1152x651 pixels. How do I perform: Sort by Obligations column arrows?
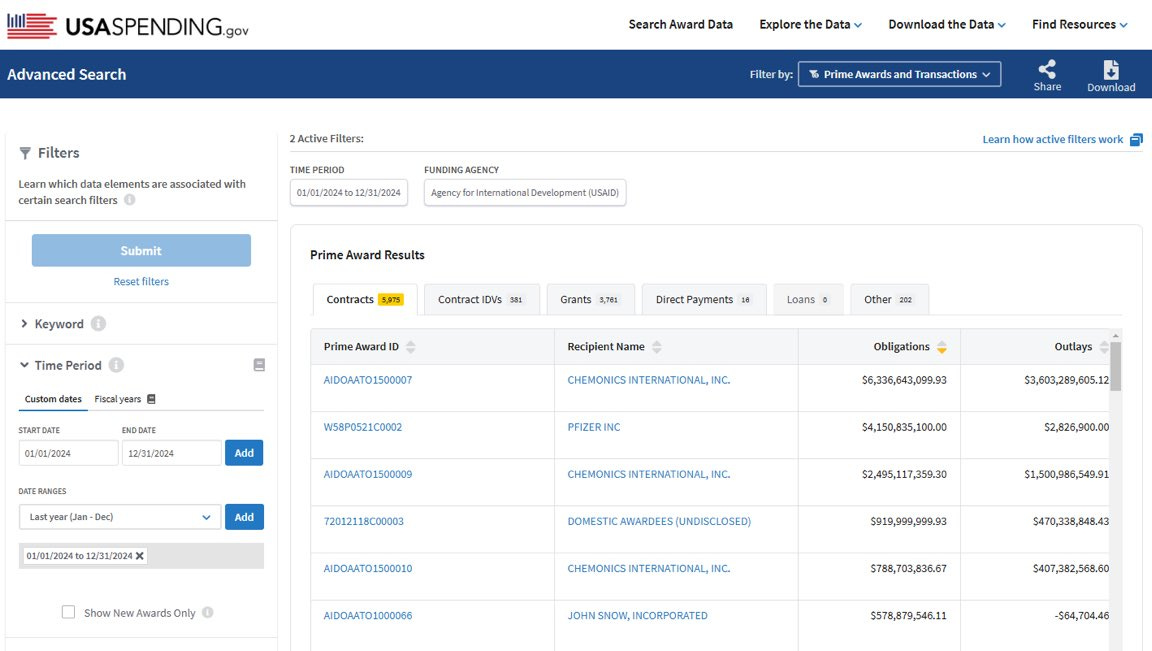(x=942, y=347)
